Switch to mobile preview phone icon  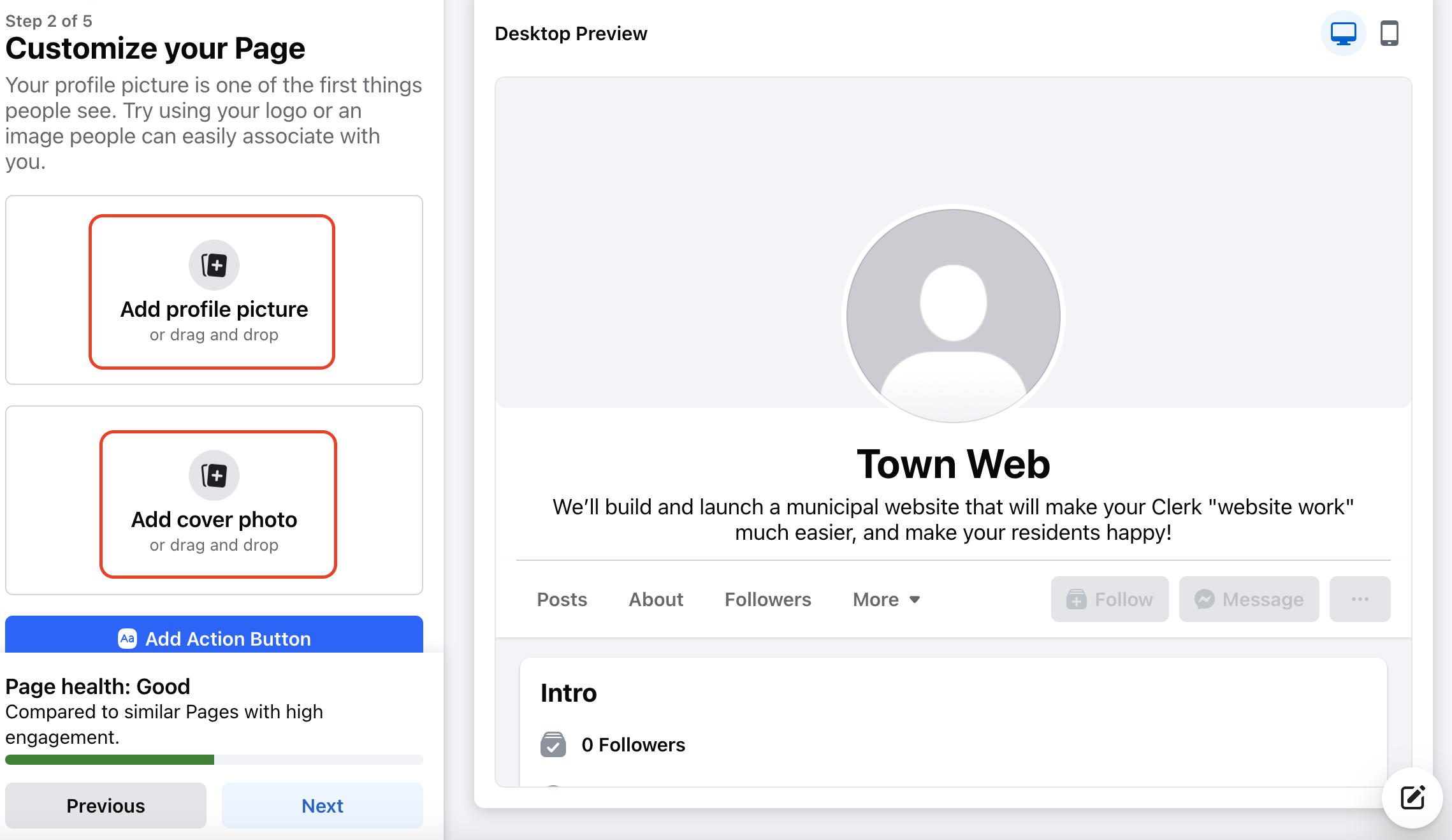[x=1390, y=33]
